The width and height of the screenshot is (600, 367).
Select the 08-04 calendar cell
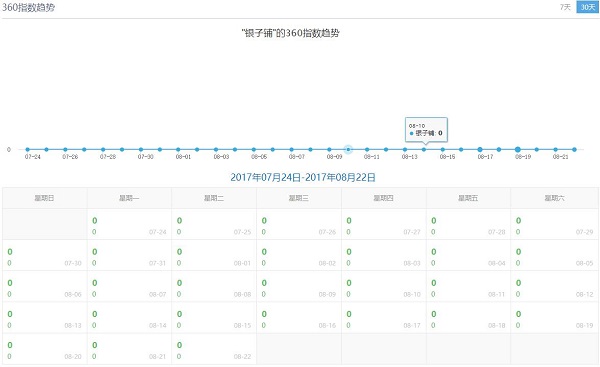(x=468, y=256)
